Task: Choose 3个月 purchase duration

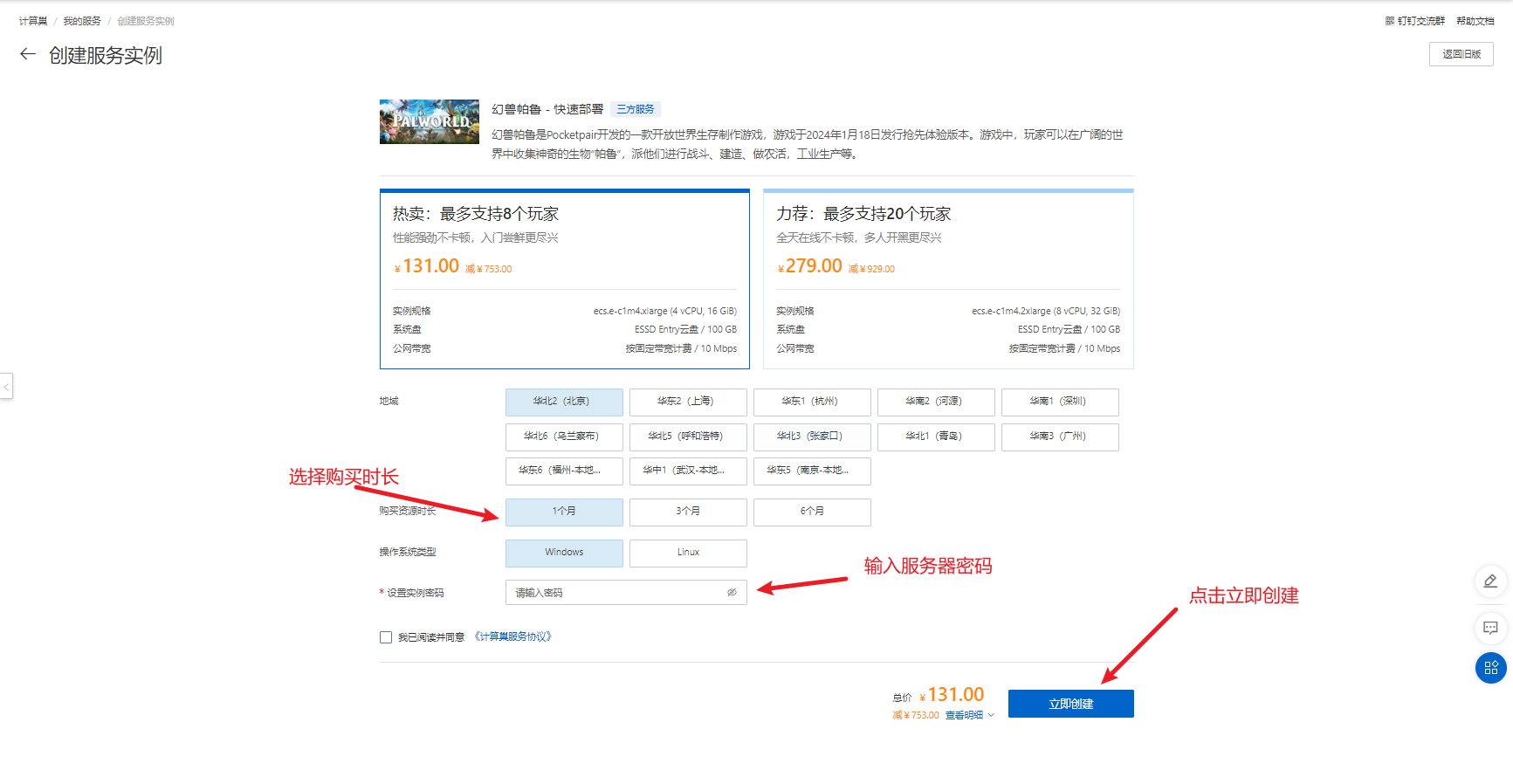Action: tap(688, 512)
